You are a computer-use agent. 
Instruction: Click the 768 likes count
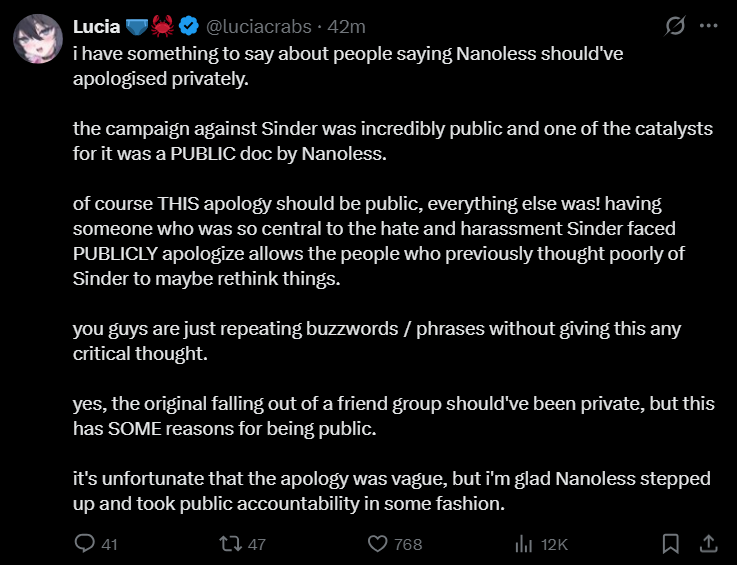click(x=408, y=544)
